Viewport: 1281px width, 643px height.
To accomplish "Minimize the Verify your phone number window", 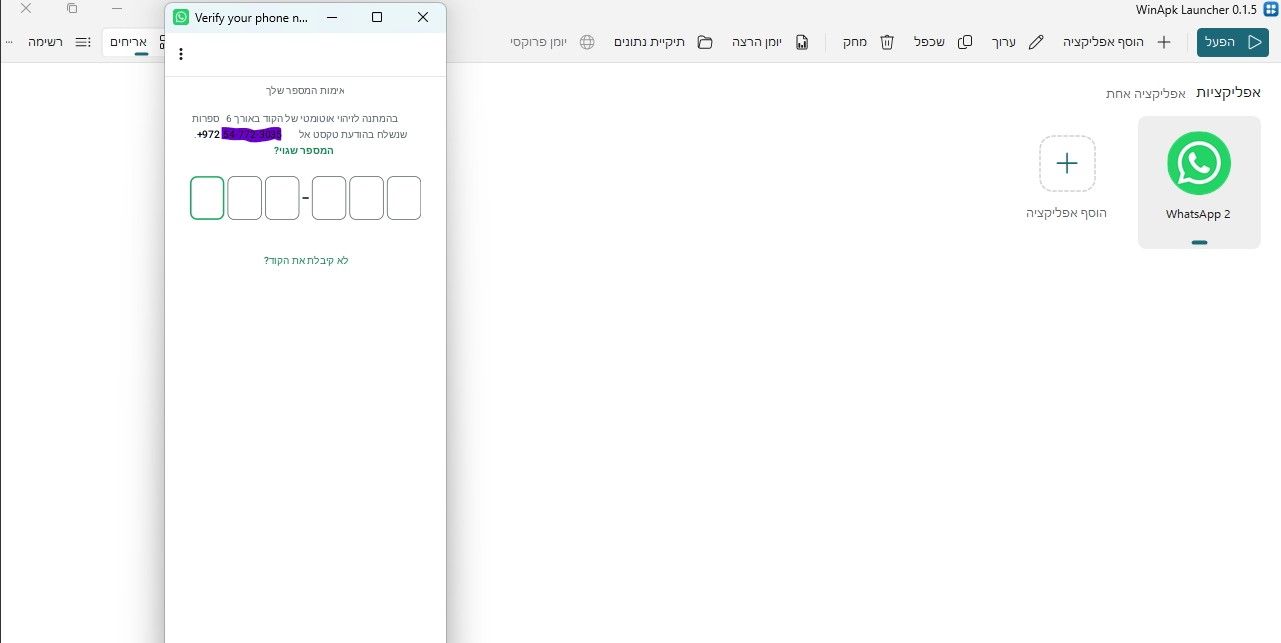I will [x=332, y=17].
